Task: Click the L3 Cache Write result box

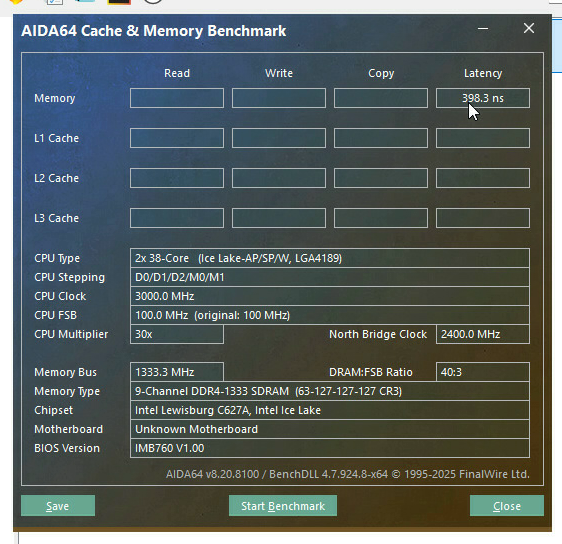Action: [279, 218]
